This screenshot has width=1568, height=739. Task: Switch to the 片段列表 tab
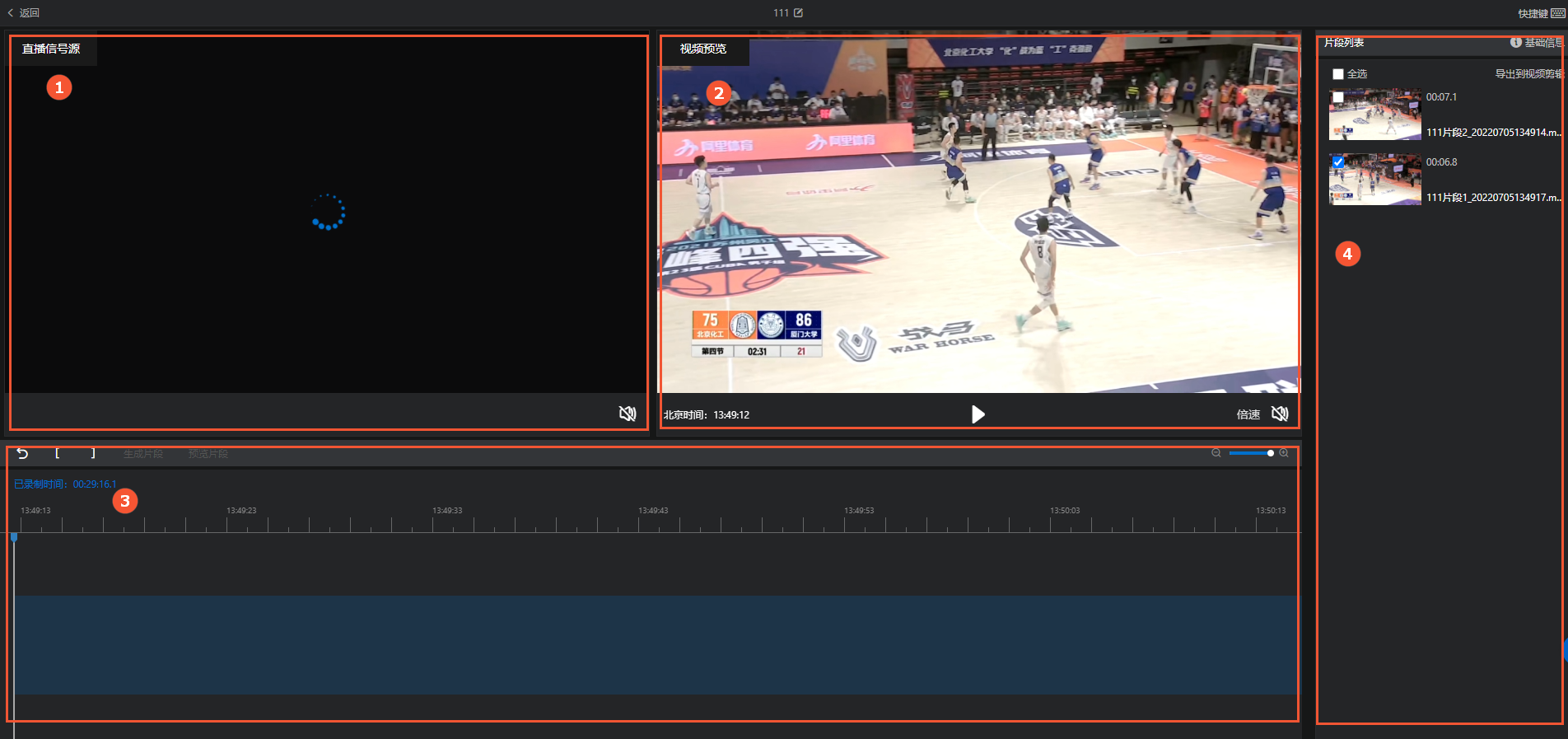pos(1344,43)
